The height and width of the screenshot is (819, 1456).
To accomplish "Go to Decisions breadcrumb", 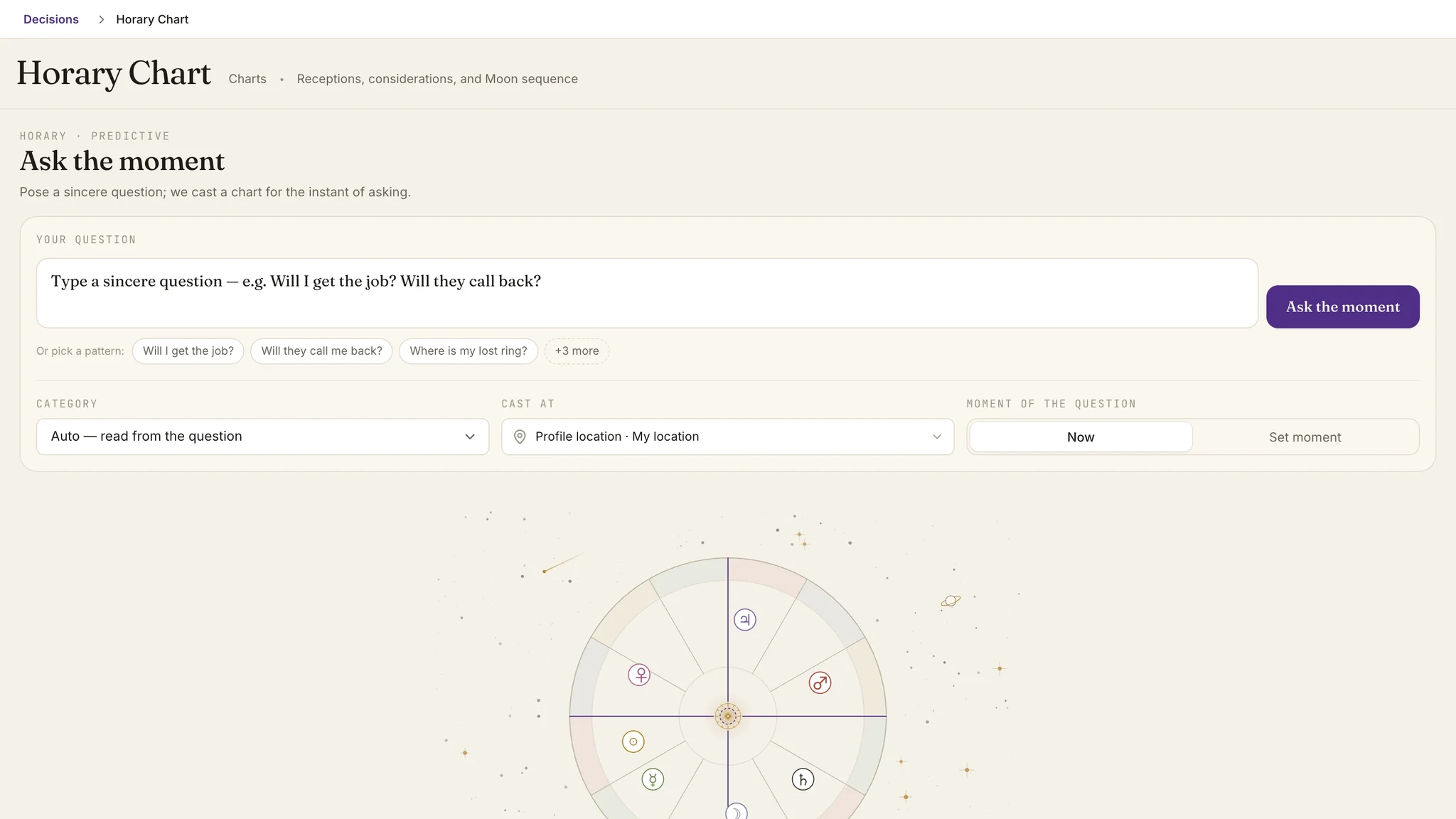I will 51,19.
